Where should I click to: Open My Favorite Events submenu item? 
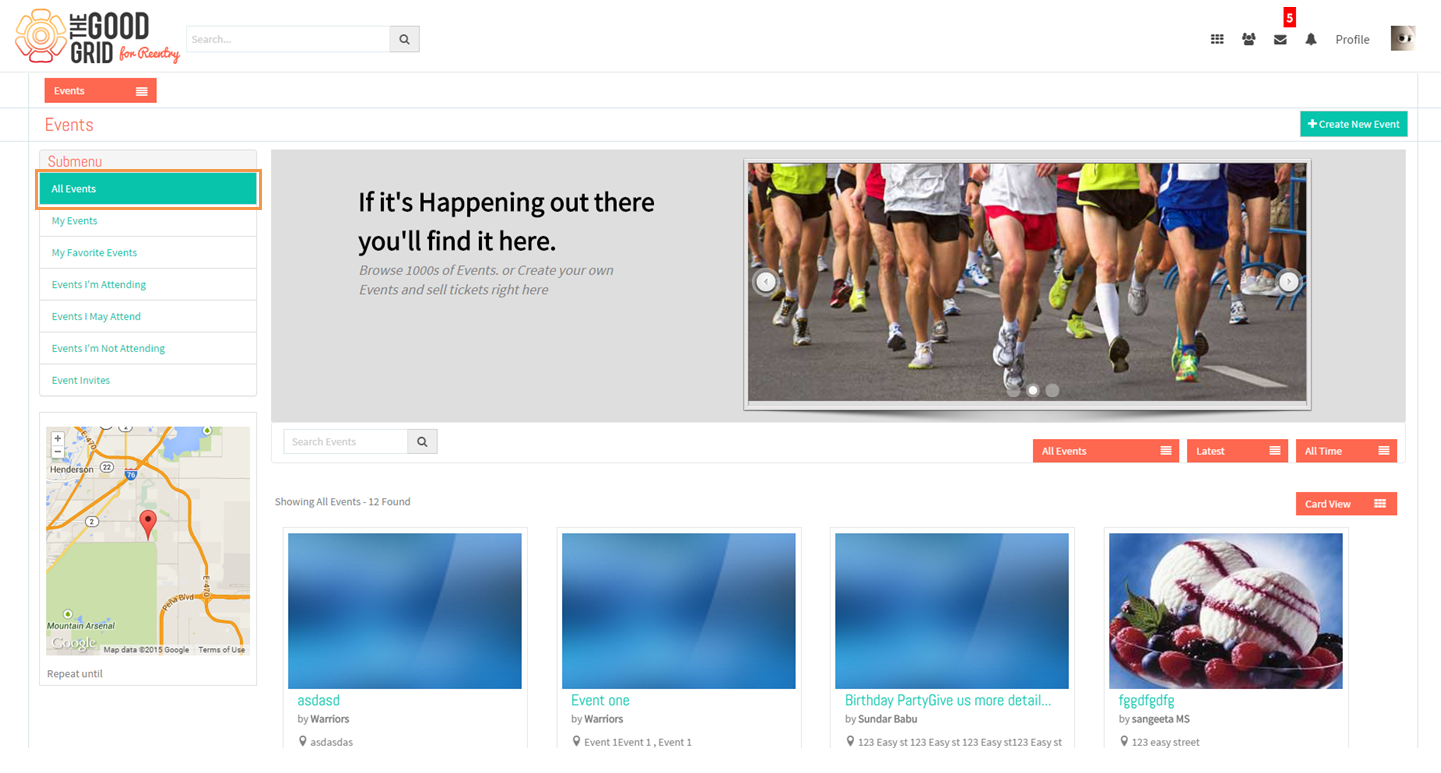click(x=148, y=253)
